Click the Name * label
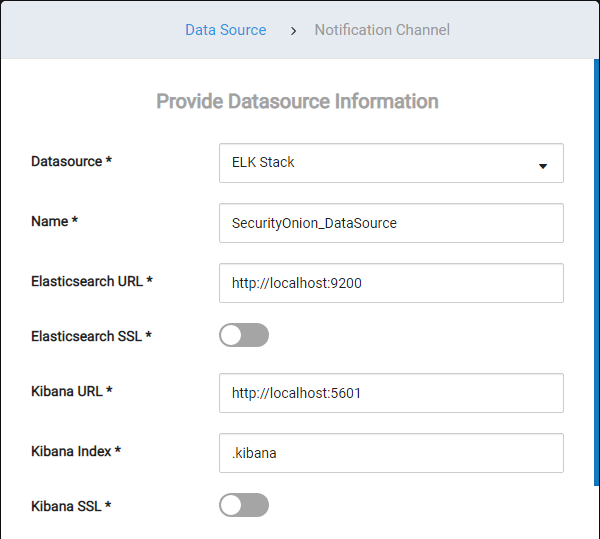The image size is (600, 539). (54, 221)
